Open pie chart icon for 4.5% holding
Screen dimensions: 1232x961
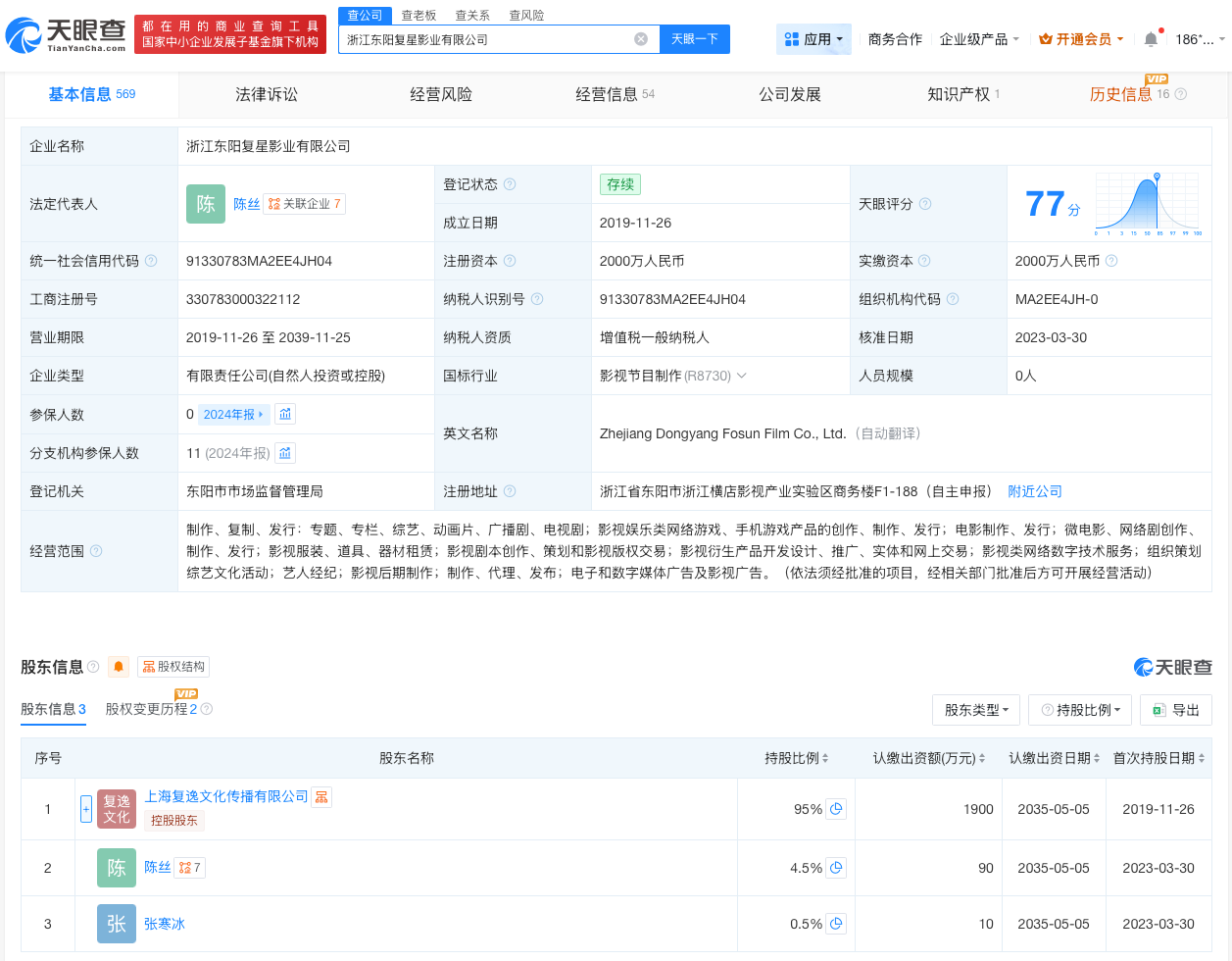(x=836, y=868)
